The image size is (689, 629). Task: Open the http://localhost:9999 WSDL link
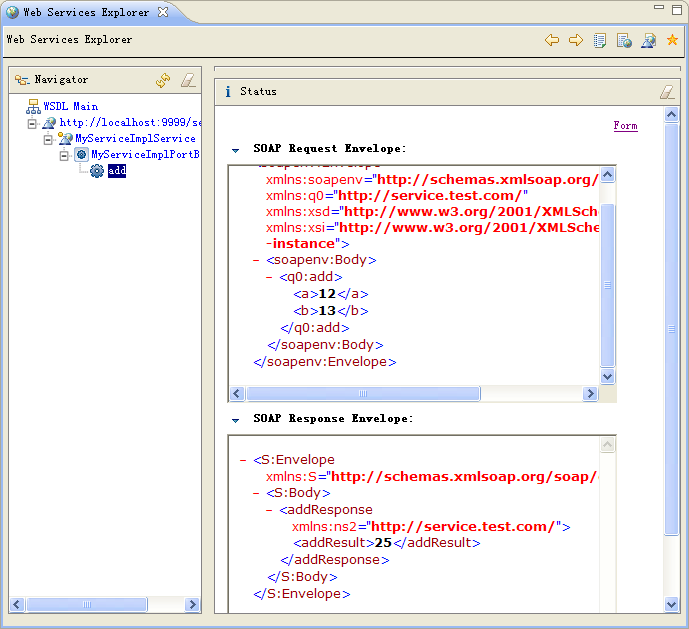[x=131, y=123]
